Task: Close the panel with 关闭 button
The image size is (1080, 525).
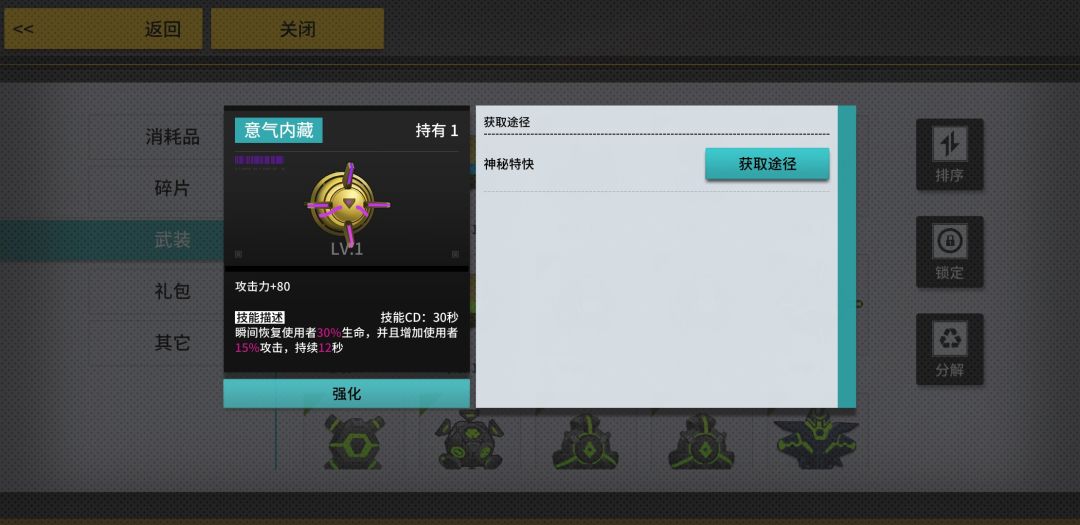Action: [297, 29]
